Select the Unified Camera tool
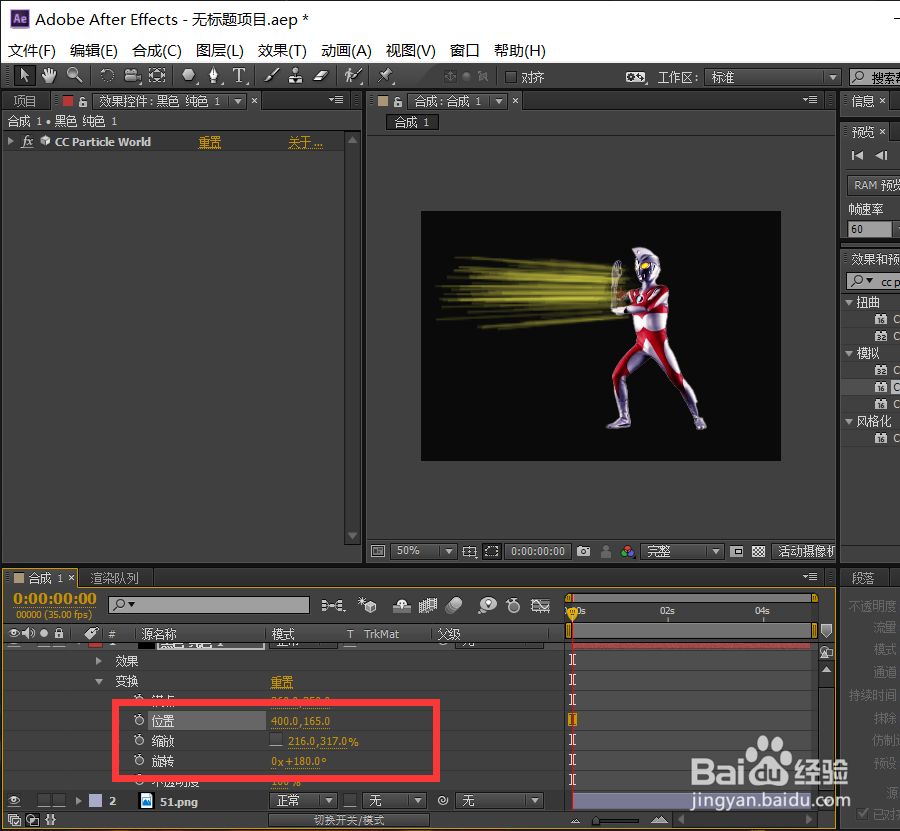The width and height of the screenshot is (900, 831). (133, 76)
